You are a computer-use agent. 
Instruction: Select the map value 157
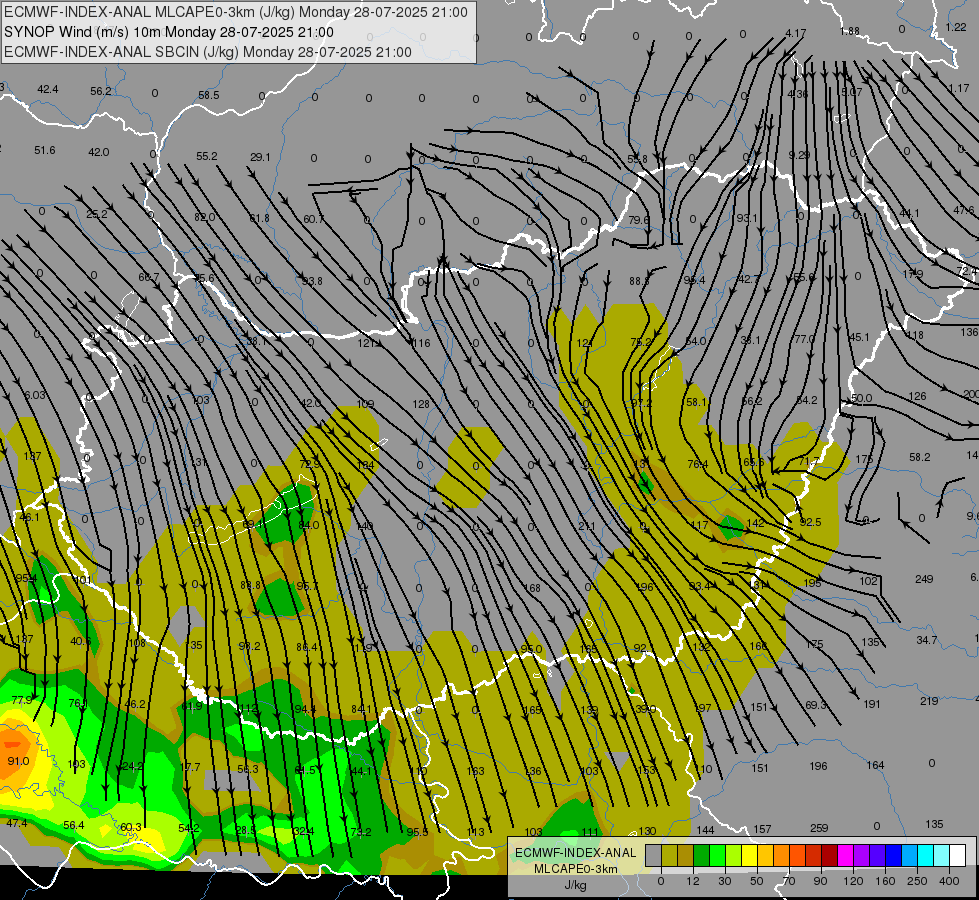[762, 829]
